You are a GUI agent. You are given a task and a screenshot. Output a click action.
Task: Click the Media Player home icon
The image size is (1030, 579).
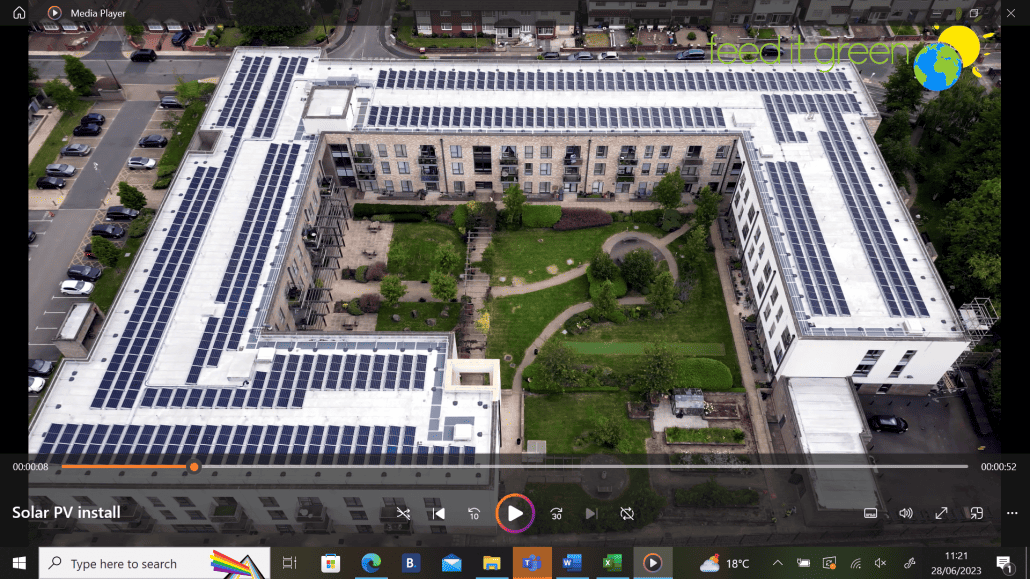[19, 12]
